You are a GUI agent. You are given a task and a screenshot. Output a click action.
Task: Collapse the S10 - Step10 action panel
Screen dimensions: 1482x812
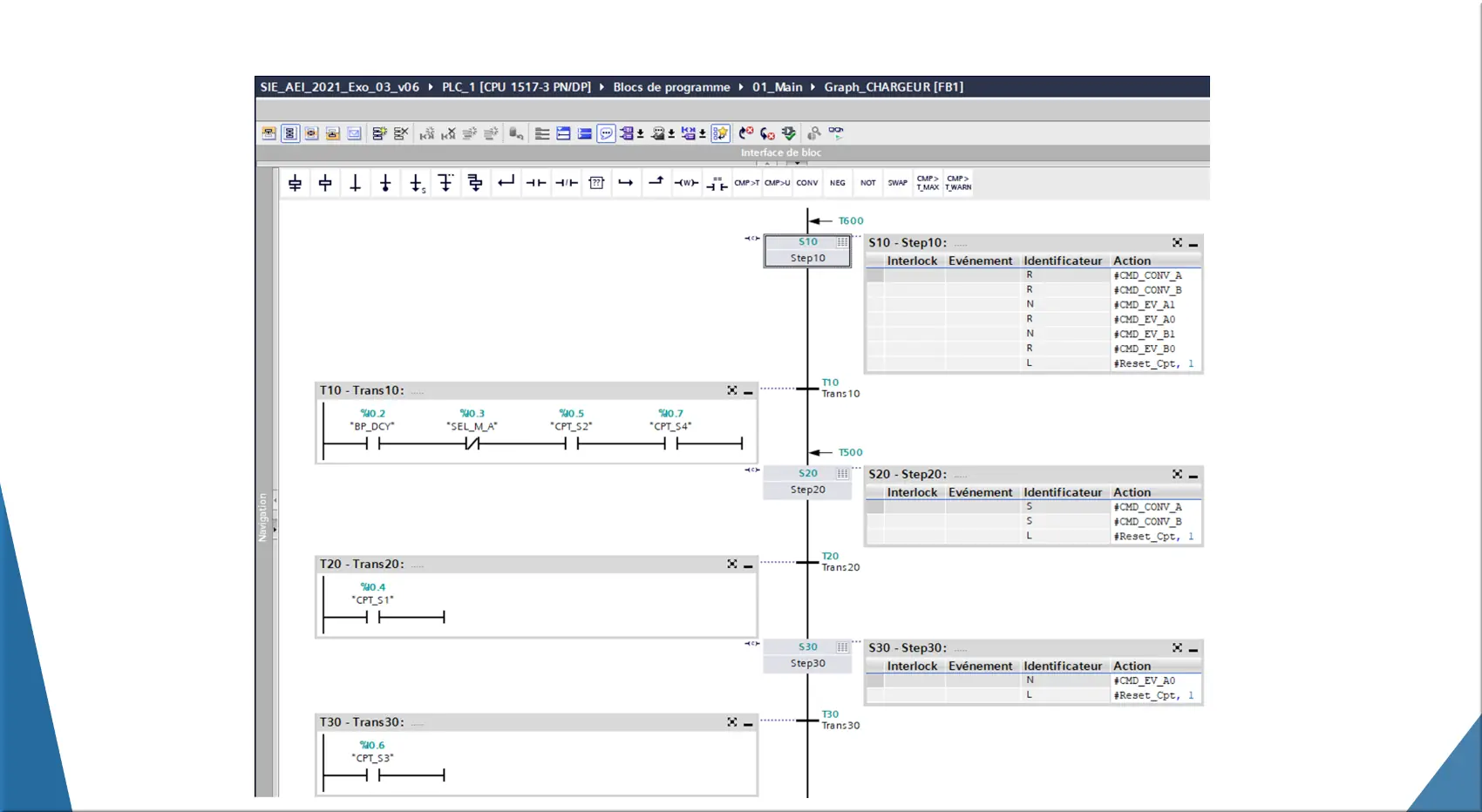pyautogui.click(x=1193, y=244)
